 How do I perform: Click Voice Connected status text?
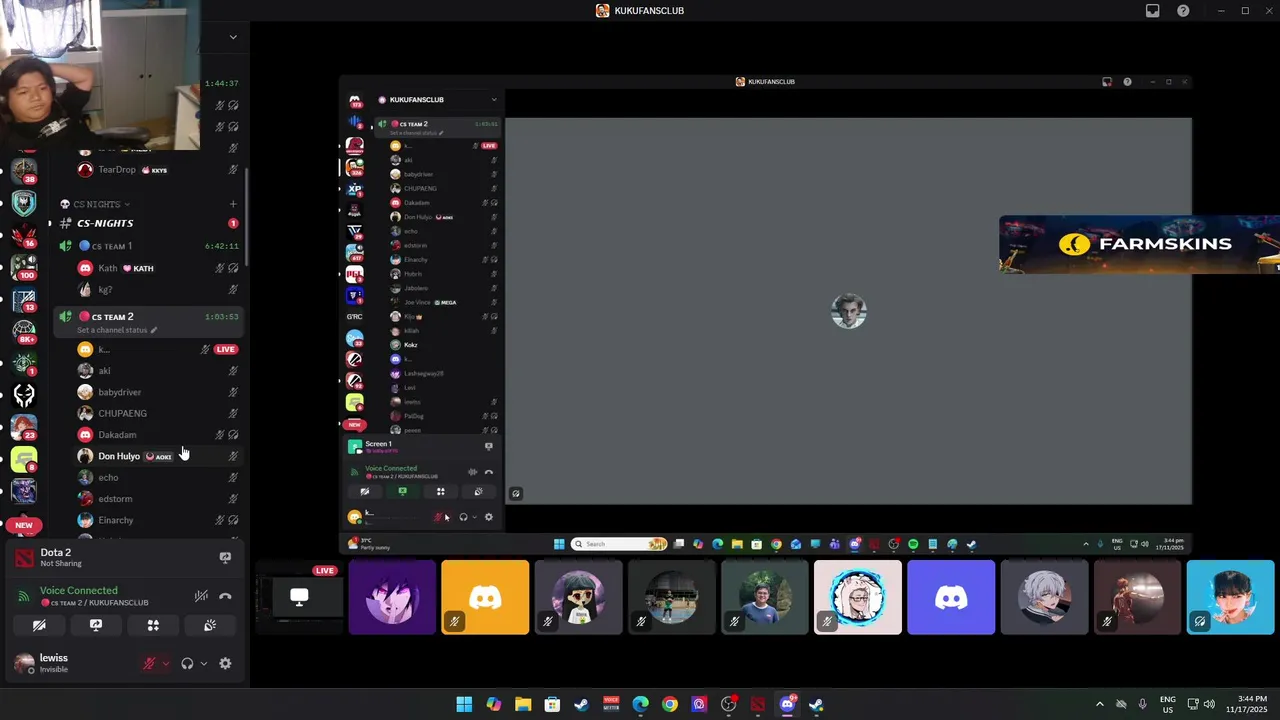(x=78, y=591)
